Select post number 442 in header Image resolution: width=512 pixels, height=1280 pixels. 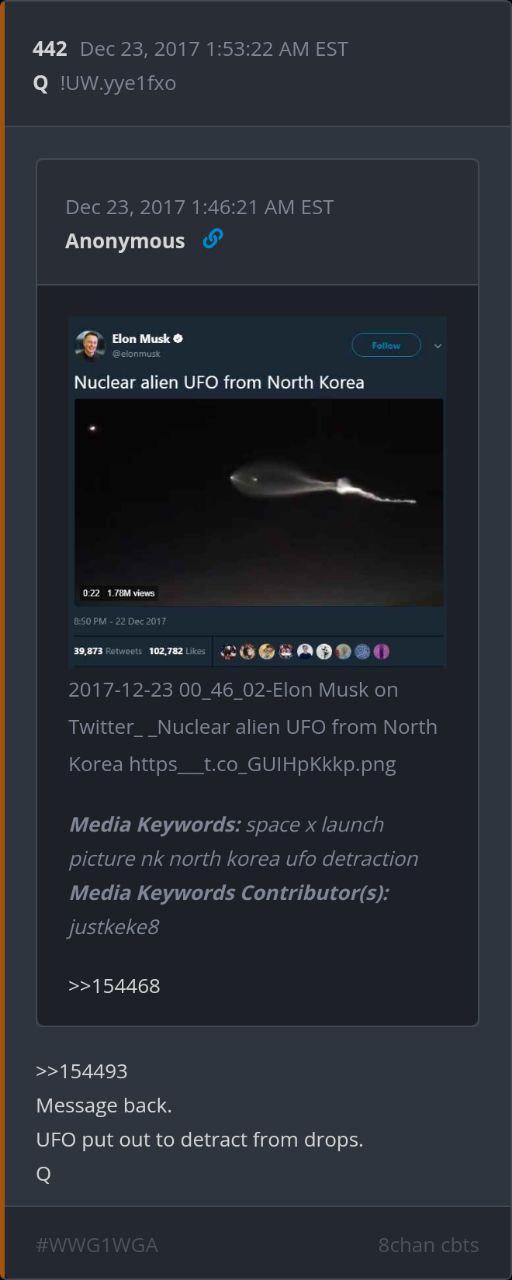click(x=50, y=49)
